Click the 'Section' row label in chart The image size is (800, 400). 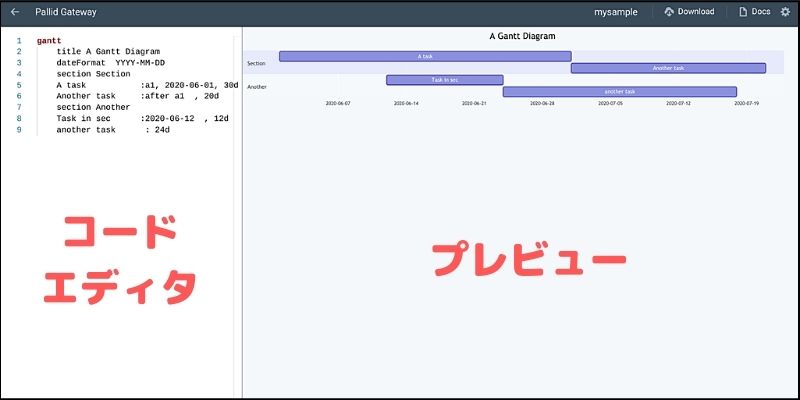point(256,64)
